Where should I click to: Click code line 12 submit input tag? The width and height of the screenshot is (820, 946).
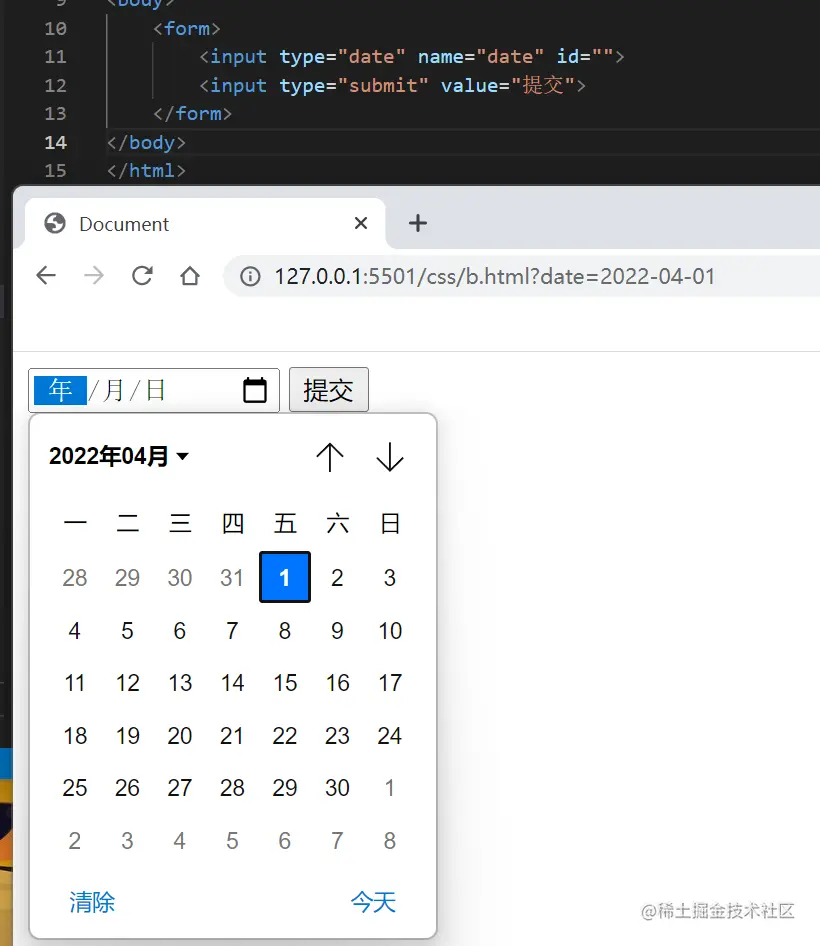click(392, 86)
